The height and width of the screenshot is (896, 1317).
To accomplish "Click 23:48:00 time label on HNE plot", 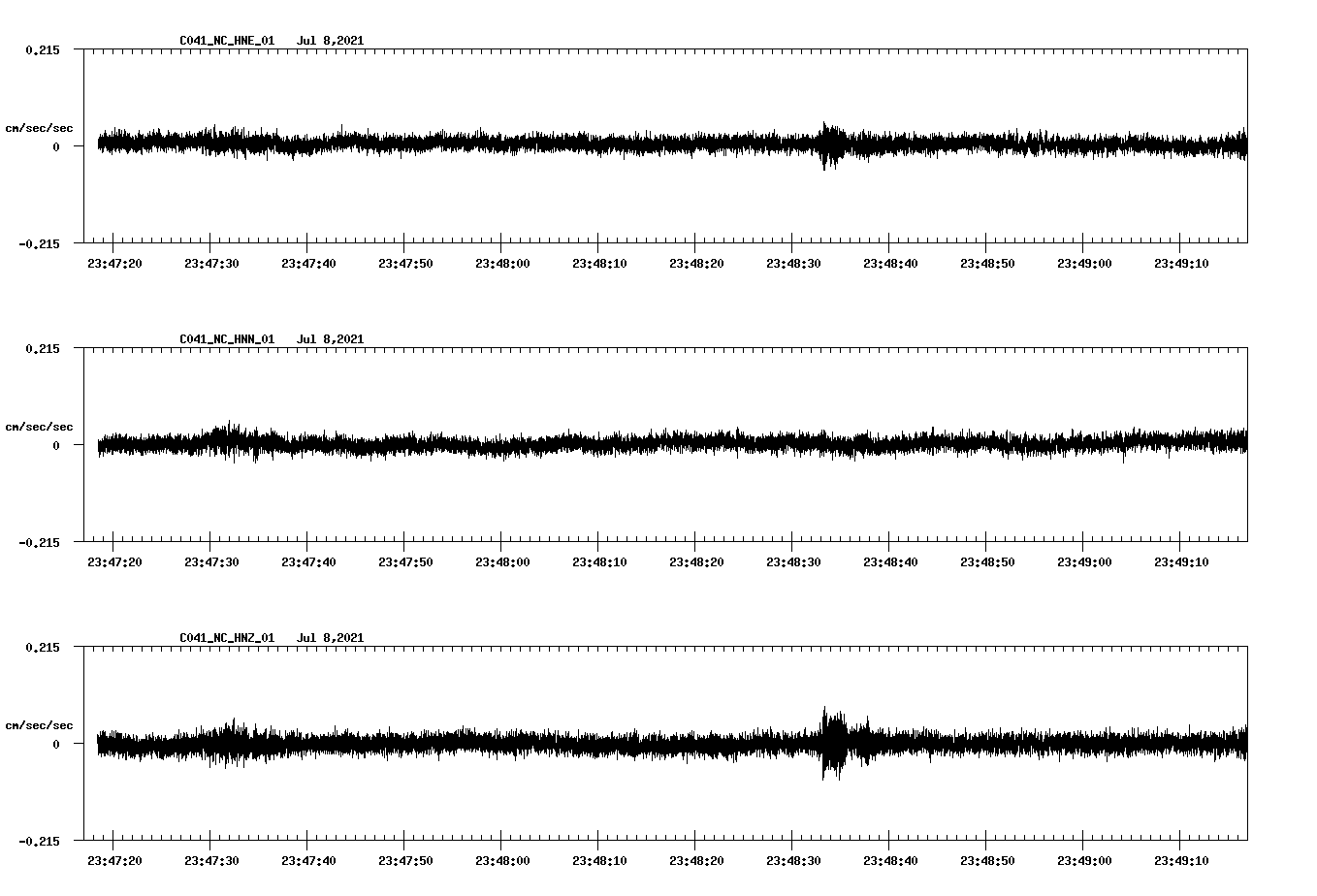I will tap(502, 264).
